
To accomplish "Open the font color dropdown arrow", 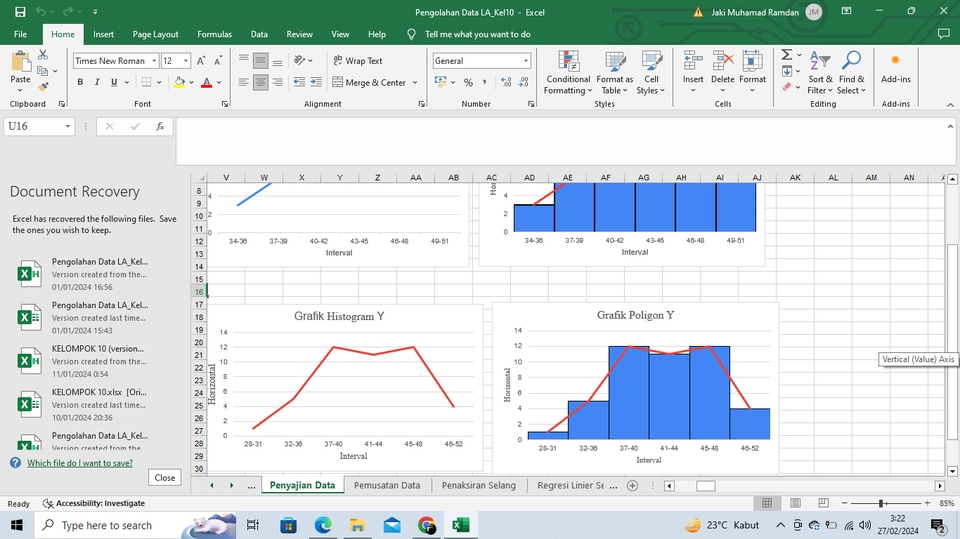I will coord(219,82).
